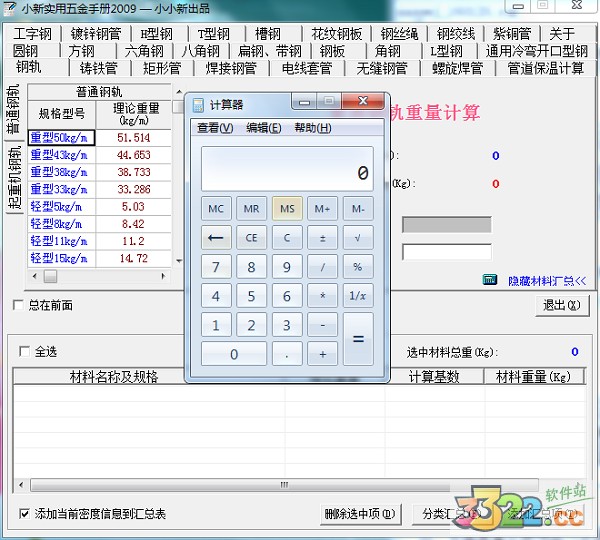600x540 pixels.
Task: Select the 铸铁管 tab
Action: [x=98, y=68]
